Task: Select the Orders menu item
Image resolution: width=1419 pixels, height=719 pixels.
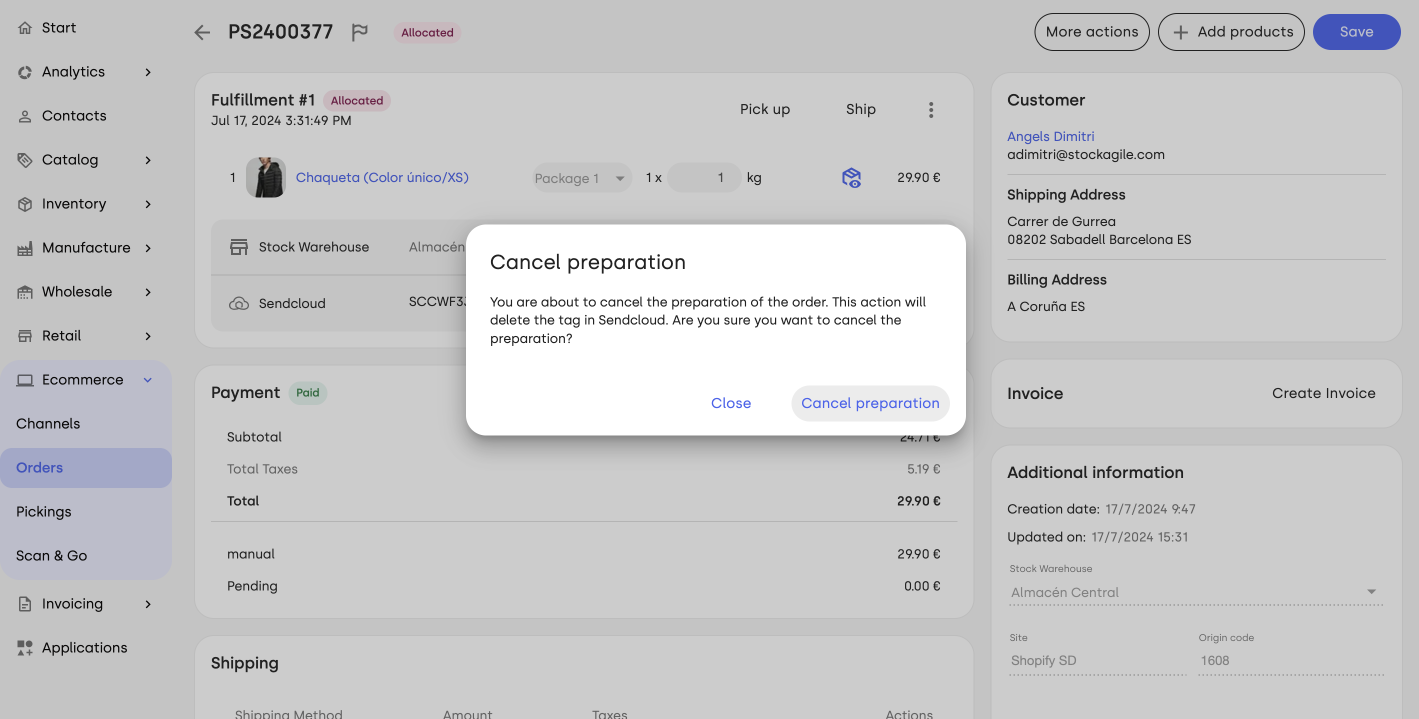Action: click(x=86, y=468)
